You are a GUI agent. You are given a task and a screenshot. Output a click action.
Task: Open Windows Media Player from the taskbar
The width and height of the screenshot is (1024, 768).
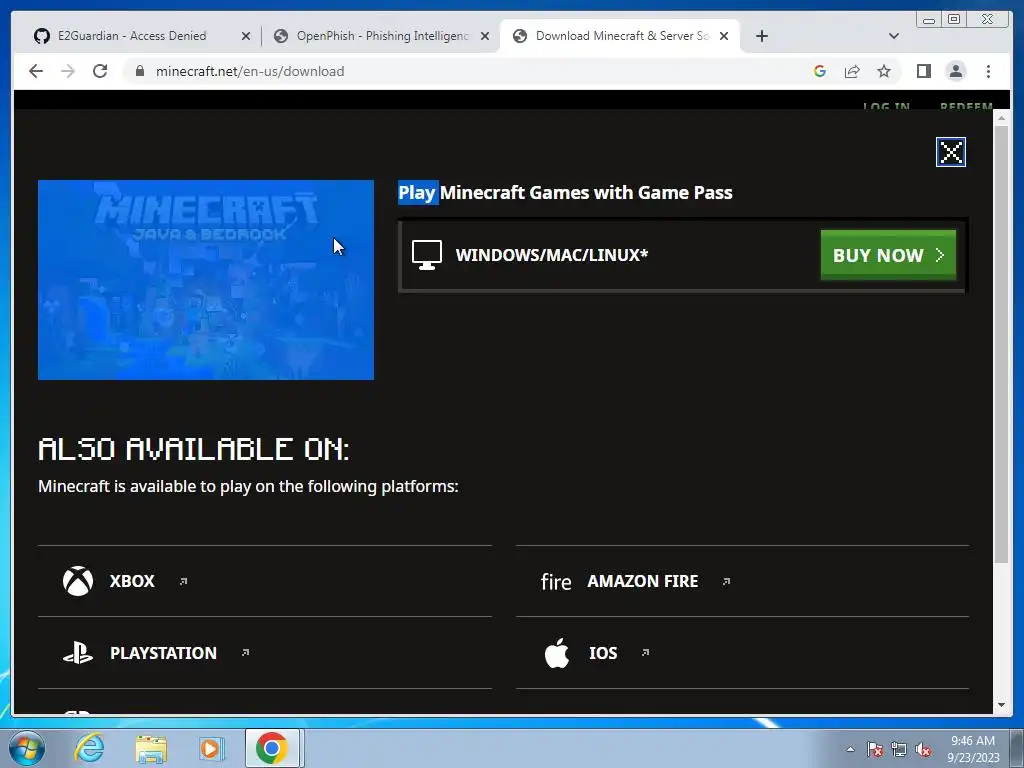coord(212,749)
